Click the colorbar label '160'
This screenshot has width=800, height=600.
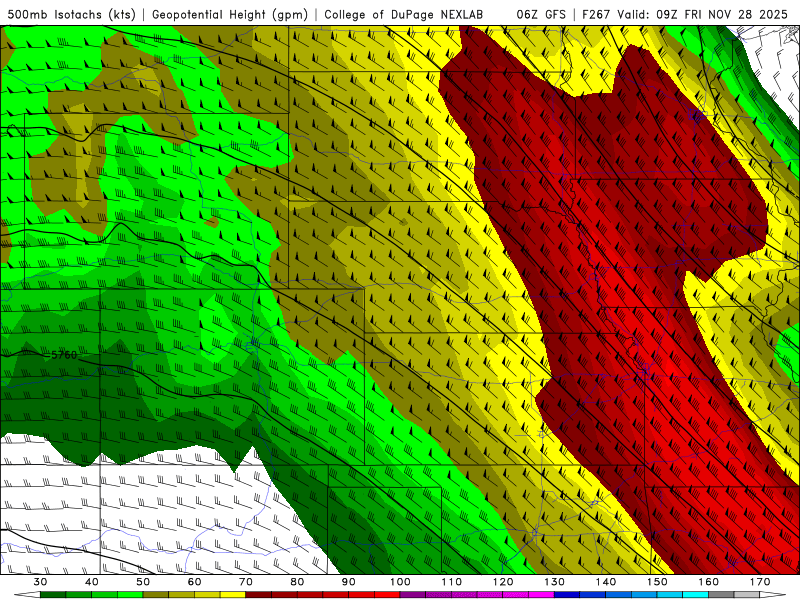point(709,582)
